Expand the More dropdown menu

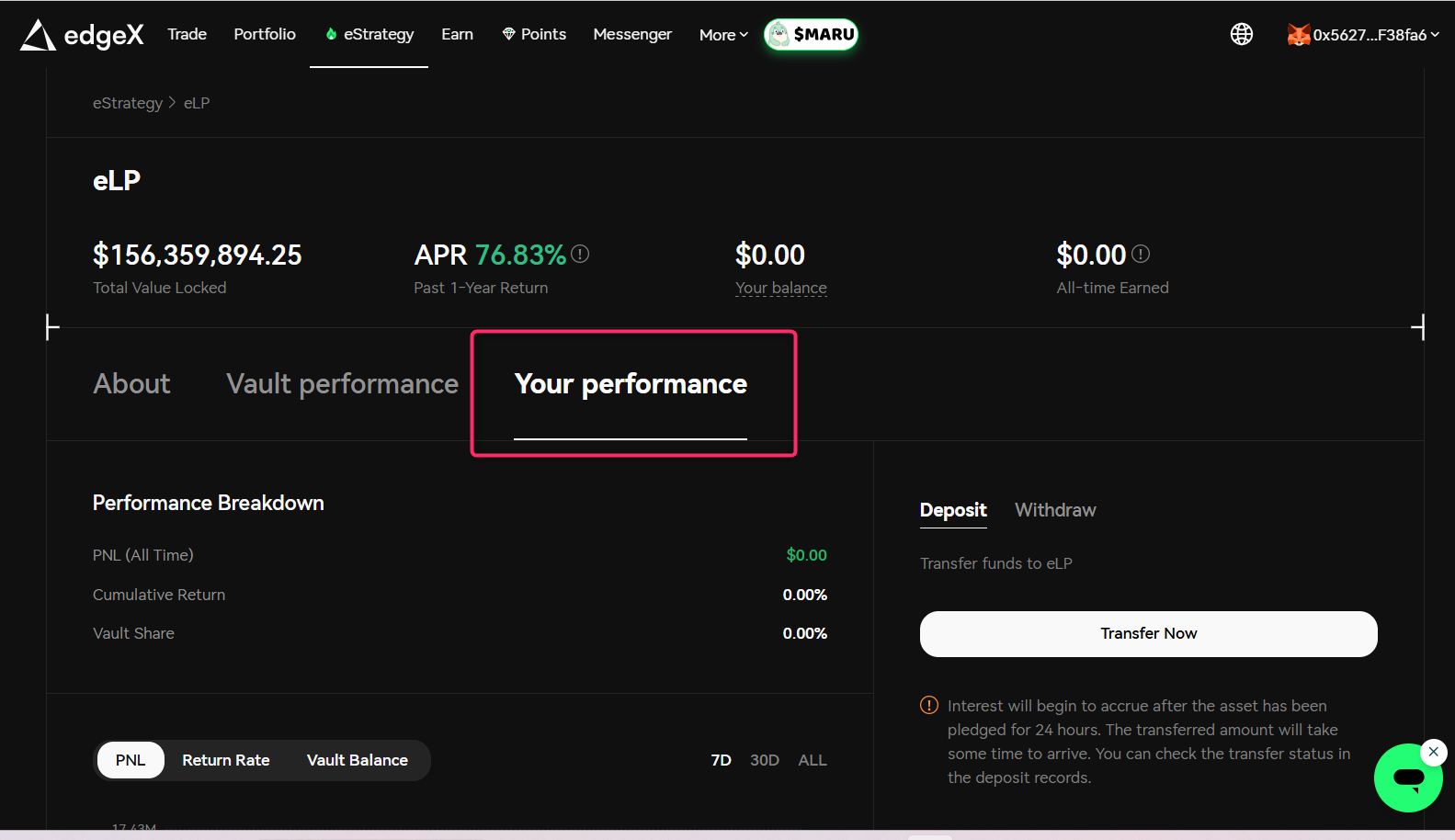(x=723, y=35)
